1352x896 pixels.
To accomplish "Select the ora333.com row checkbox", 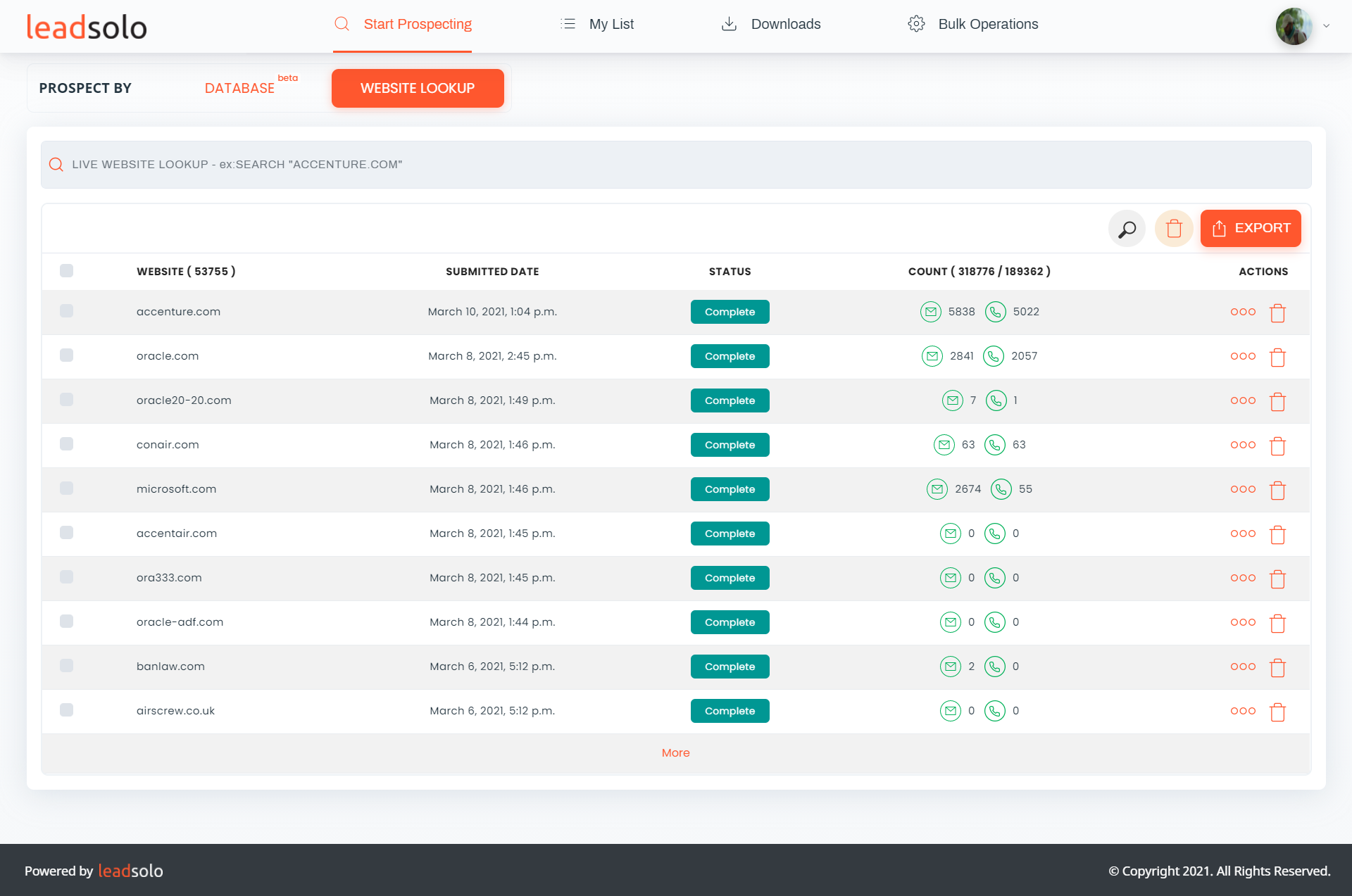I will click(67, 577).
